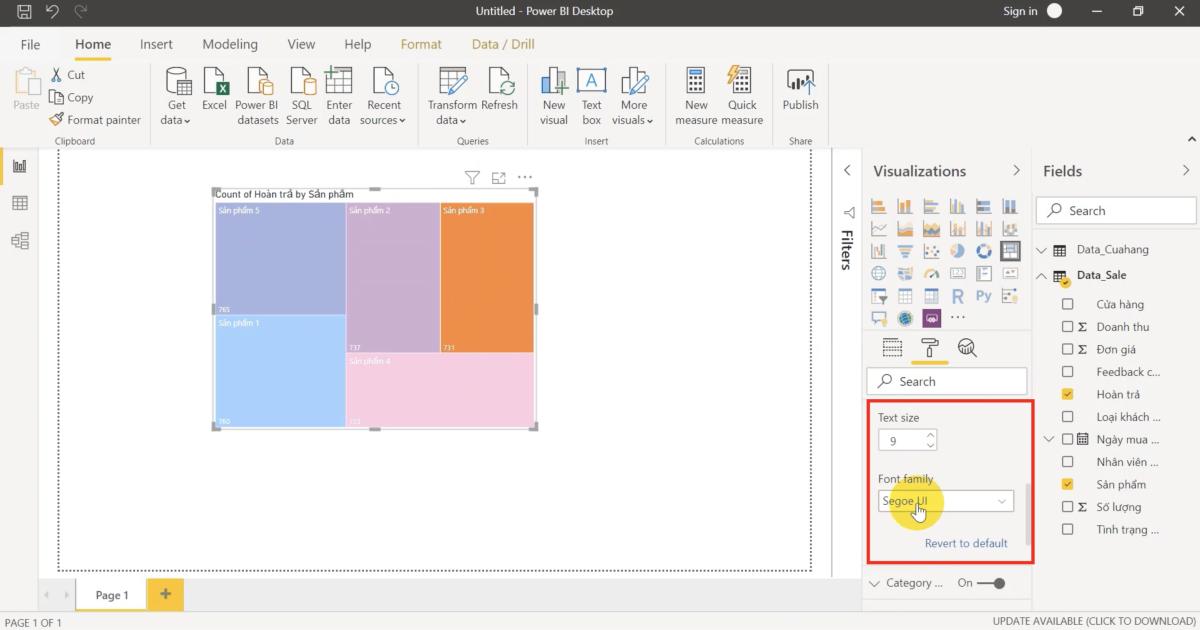This screenshot has width=1200, height=630.
Task: Select the R script visual icon
Action: click(x=957, y=296)
